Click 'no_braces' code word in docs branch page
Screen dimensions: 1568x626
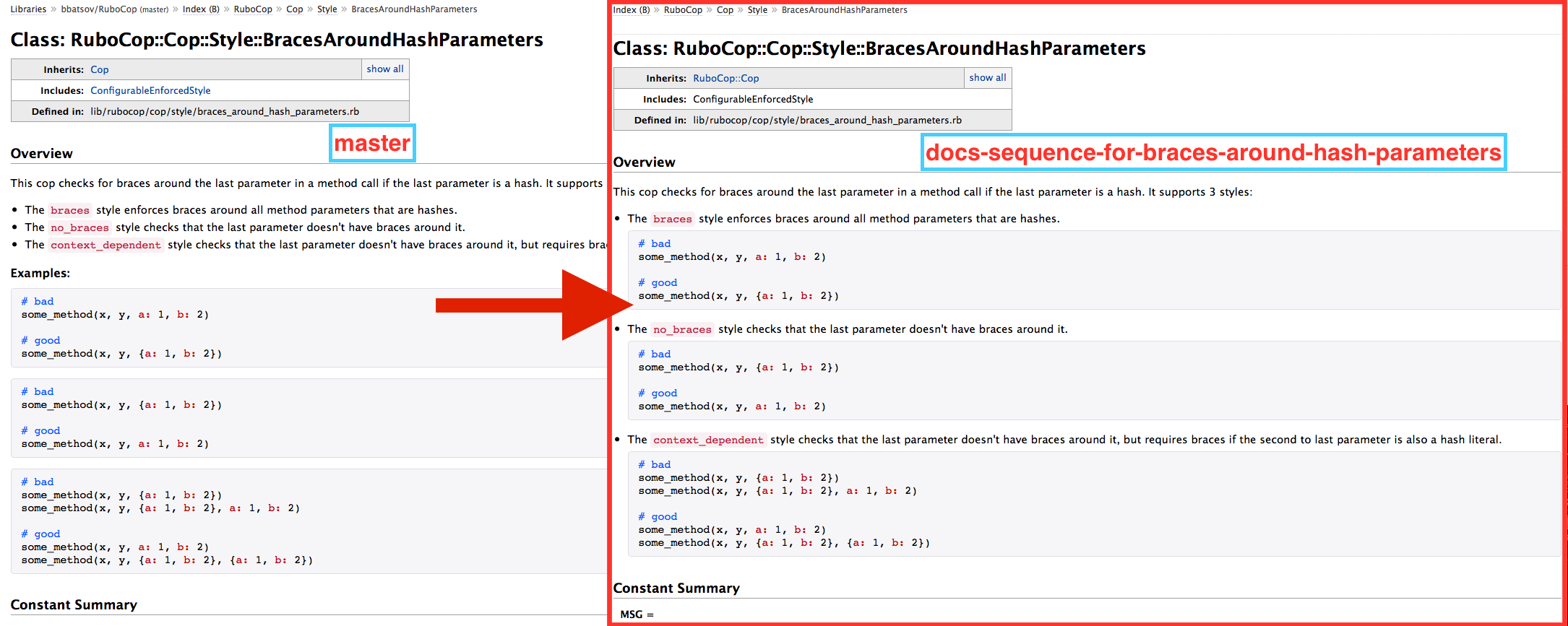point(682,329)
